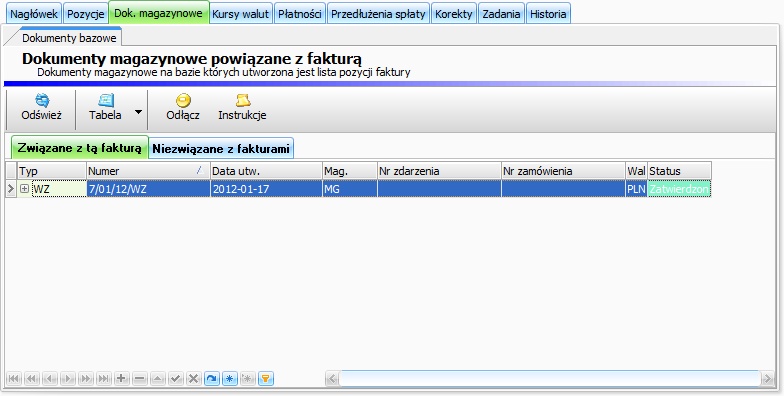
Task: Sort by the Numer column header
Action: click(148, 171)
